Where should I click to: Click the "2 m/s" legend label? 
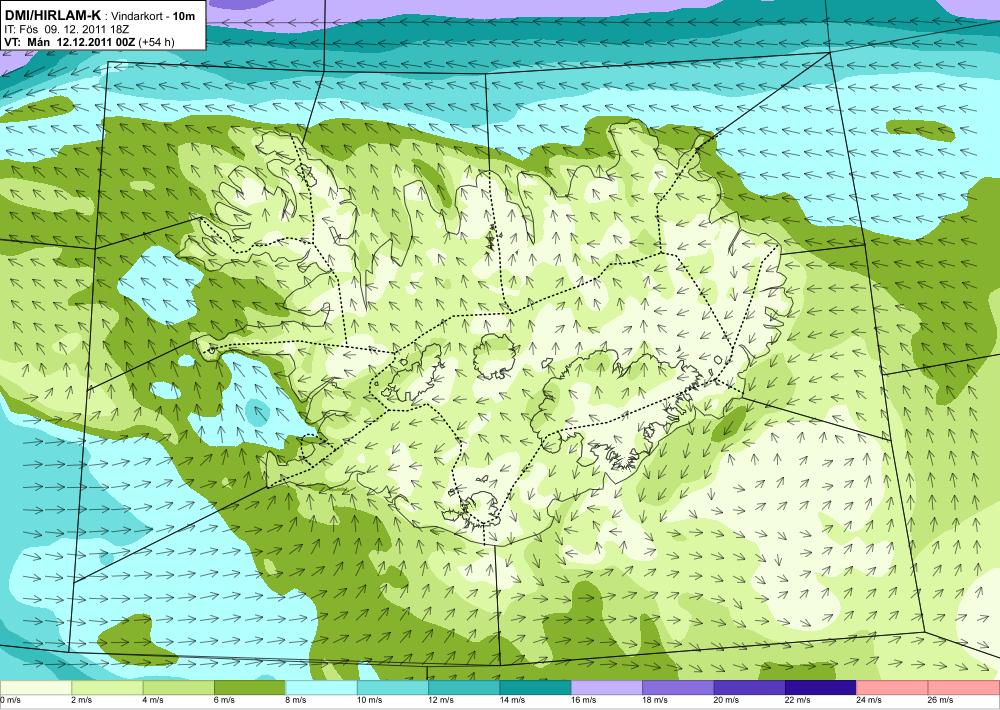pyautogui.click(x=82, y=700)
